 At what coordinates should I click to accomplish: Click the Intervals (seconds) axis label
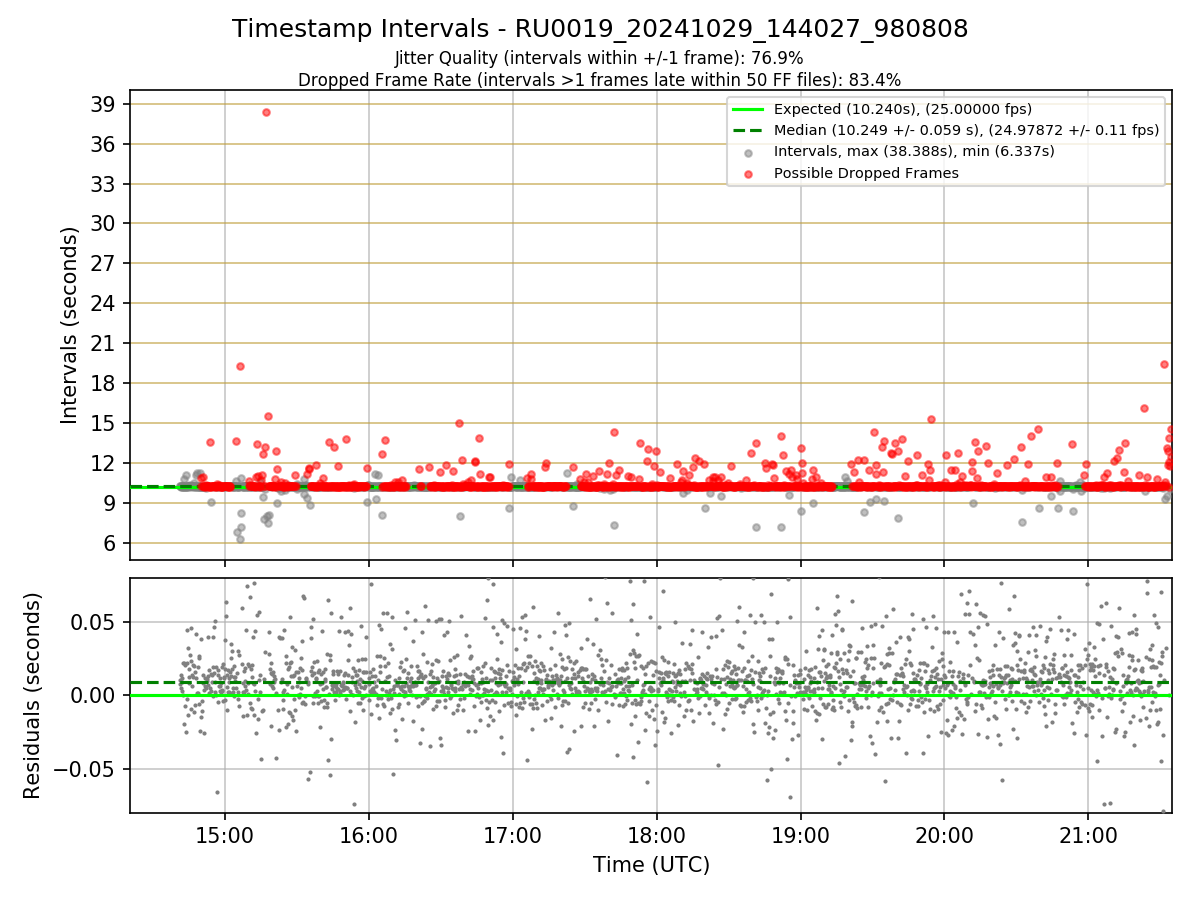70,325
